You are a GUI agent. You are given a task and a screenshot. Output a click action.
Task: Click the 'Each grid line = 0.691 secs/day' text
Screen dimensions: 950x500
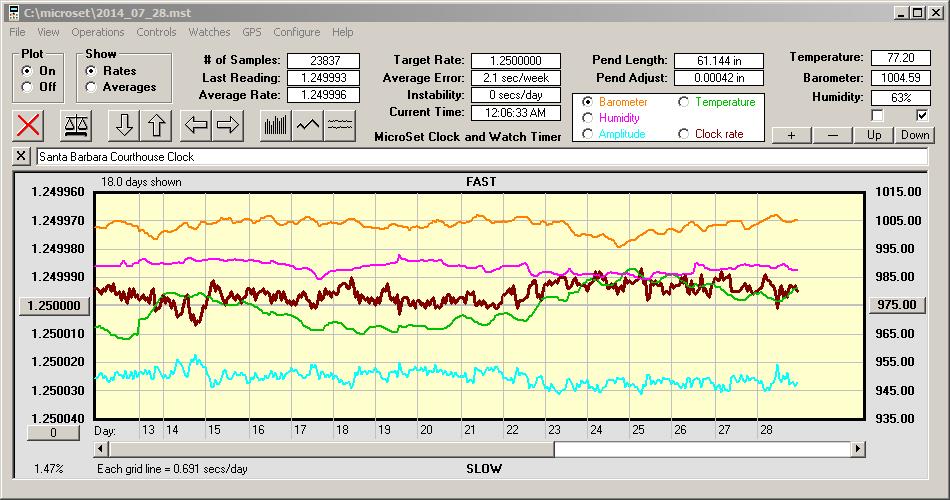pos(172,468)
